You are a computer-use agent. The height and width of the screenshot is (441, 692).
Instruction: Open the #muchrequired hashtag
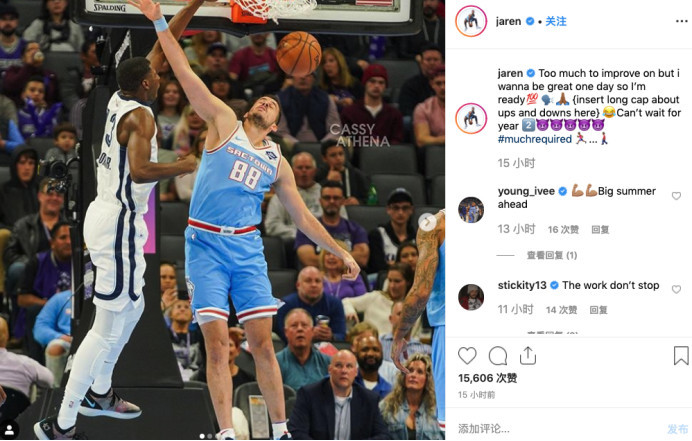pos(534,139)
